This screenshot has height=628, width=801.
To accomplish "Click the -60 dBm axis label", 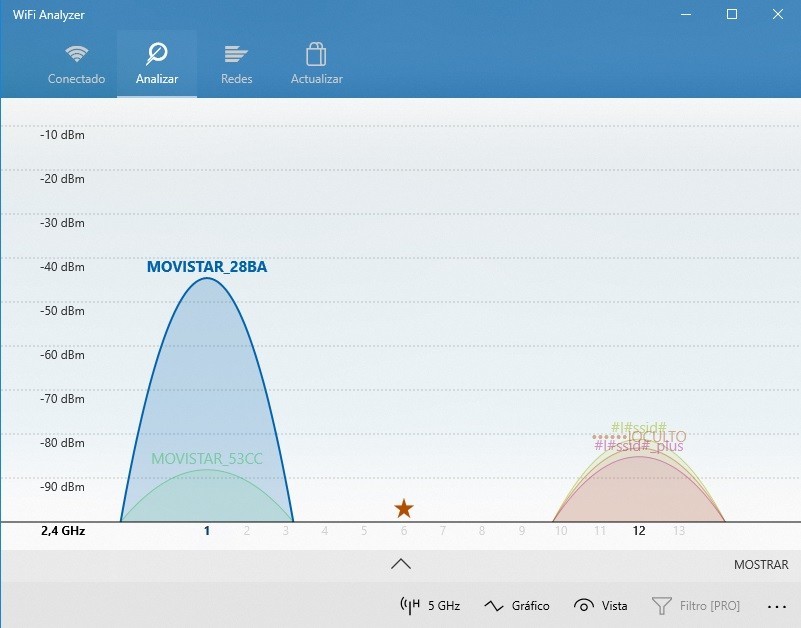I will coord(62,355).
